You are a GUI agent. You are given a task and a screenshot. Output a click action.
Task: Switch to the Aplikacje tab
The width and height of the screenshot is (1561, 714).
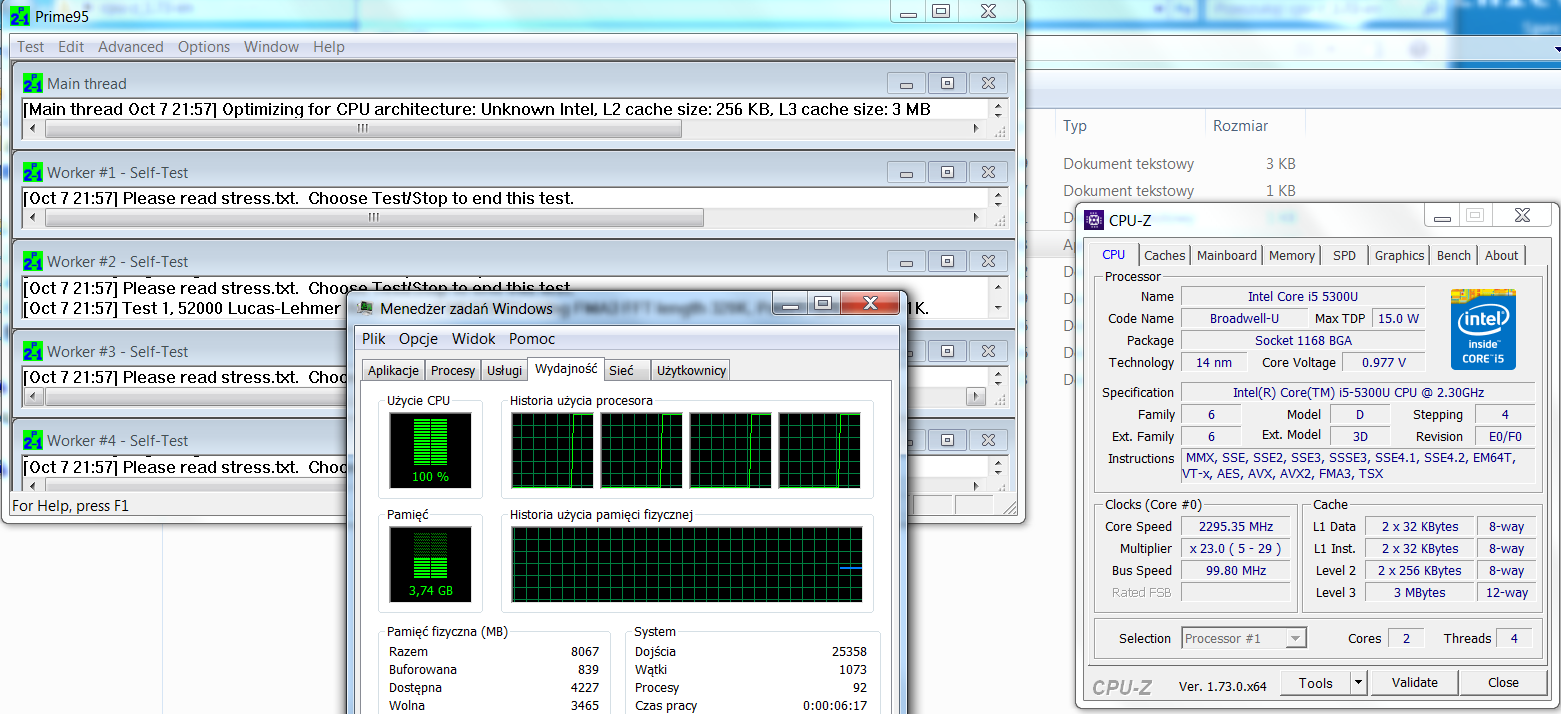click(x=393, y=370)
